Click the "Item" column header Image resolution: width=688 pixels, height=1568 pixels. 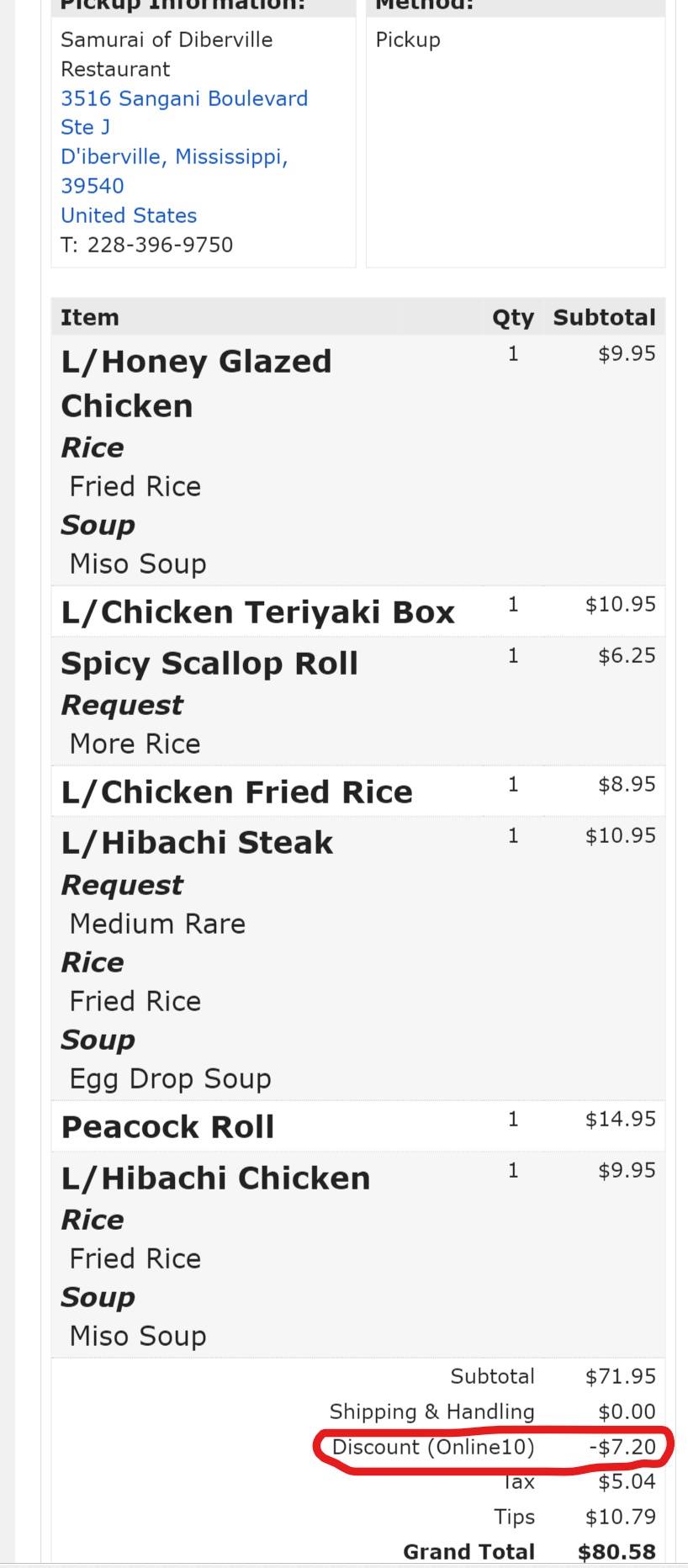point(89,318)
